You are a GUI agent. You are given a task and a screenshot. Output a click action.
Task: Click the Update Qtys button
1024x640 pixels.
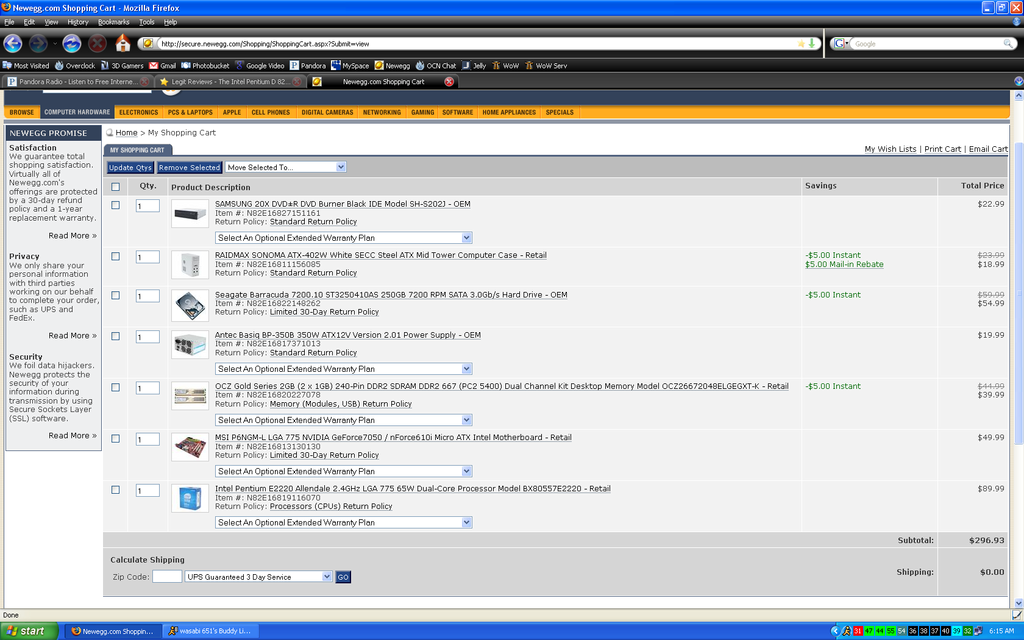click(x=131, y=168)
